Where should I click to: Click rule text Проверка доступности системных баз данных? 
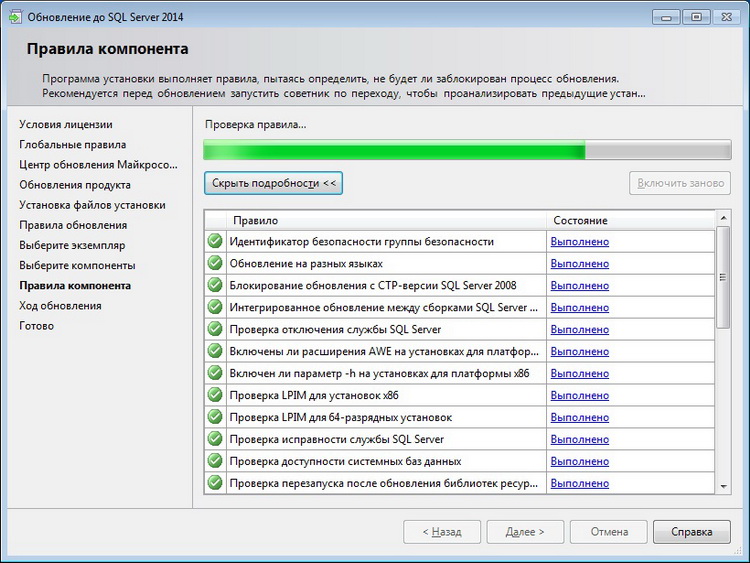[x=345, y=462]
